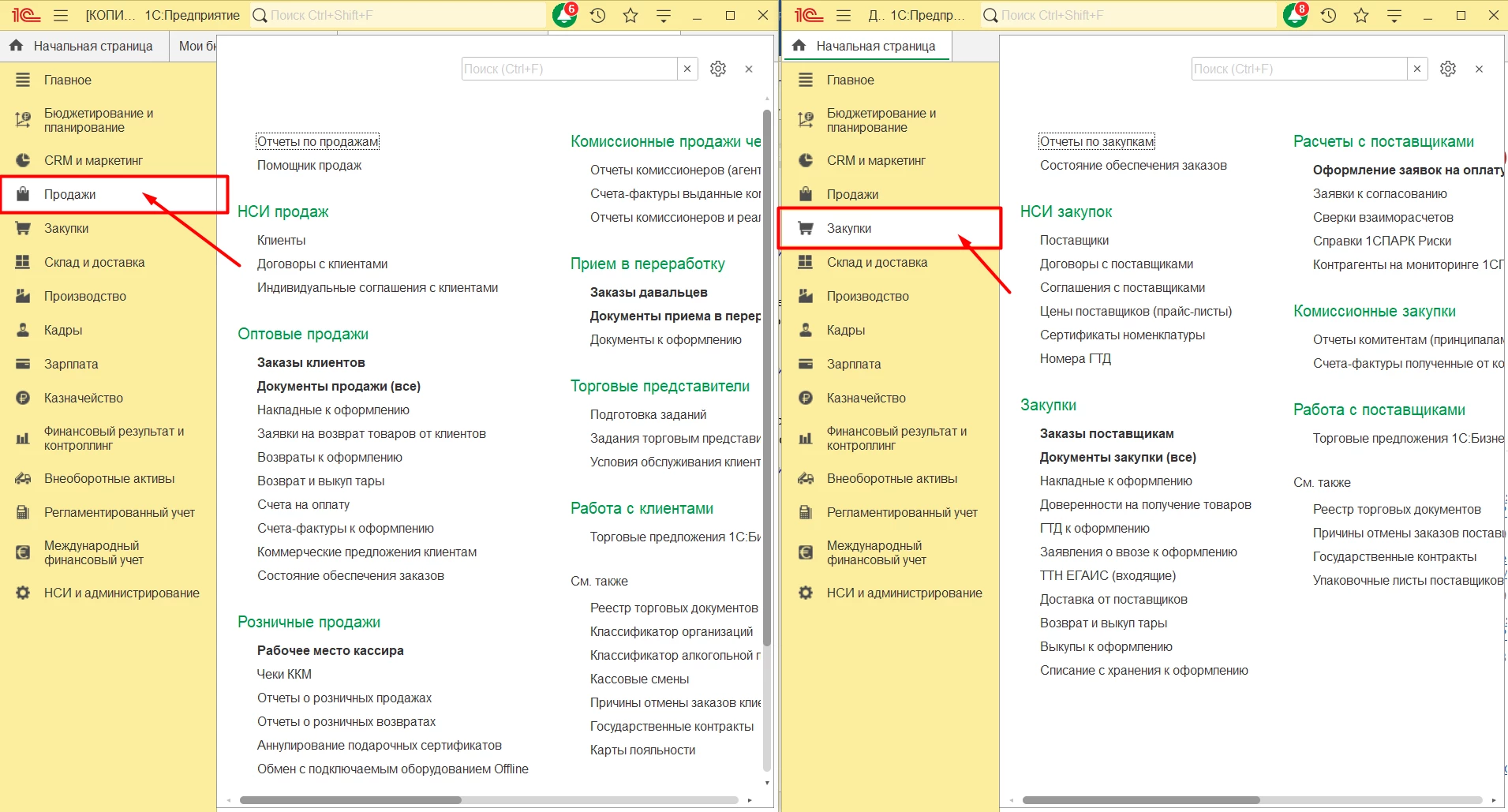Open Рабочее место кассира link
The width and height of the screenshot is (1508, 812).
tap(330, 650)
